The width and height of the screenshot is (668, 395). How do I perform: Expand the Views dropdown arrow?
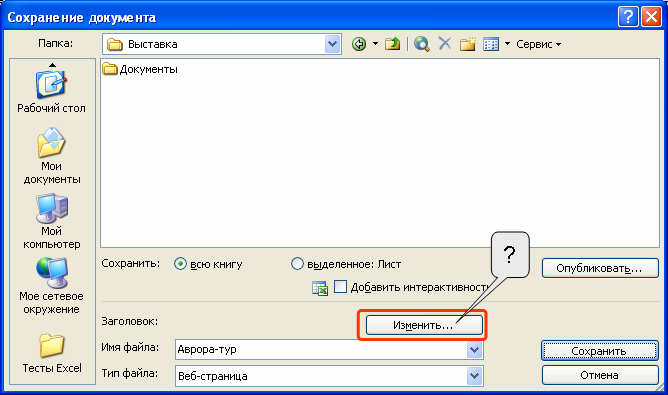[x=507, y=44]
